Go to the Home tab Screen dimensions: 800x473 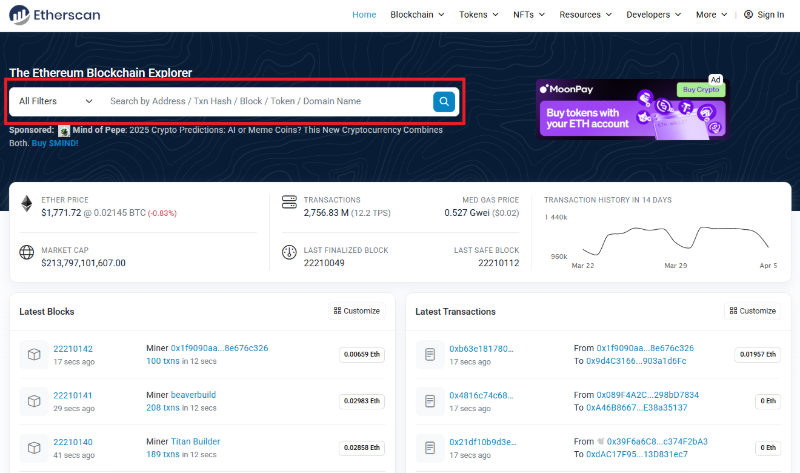364,15
